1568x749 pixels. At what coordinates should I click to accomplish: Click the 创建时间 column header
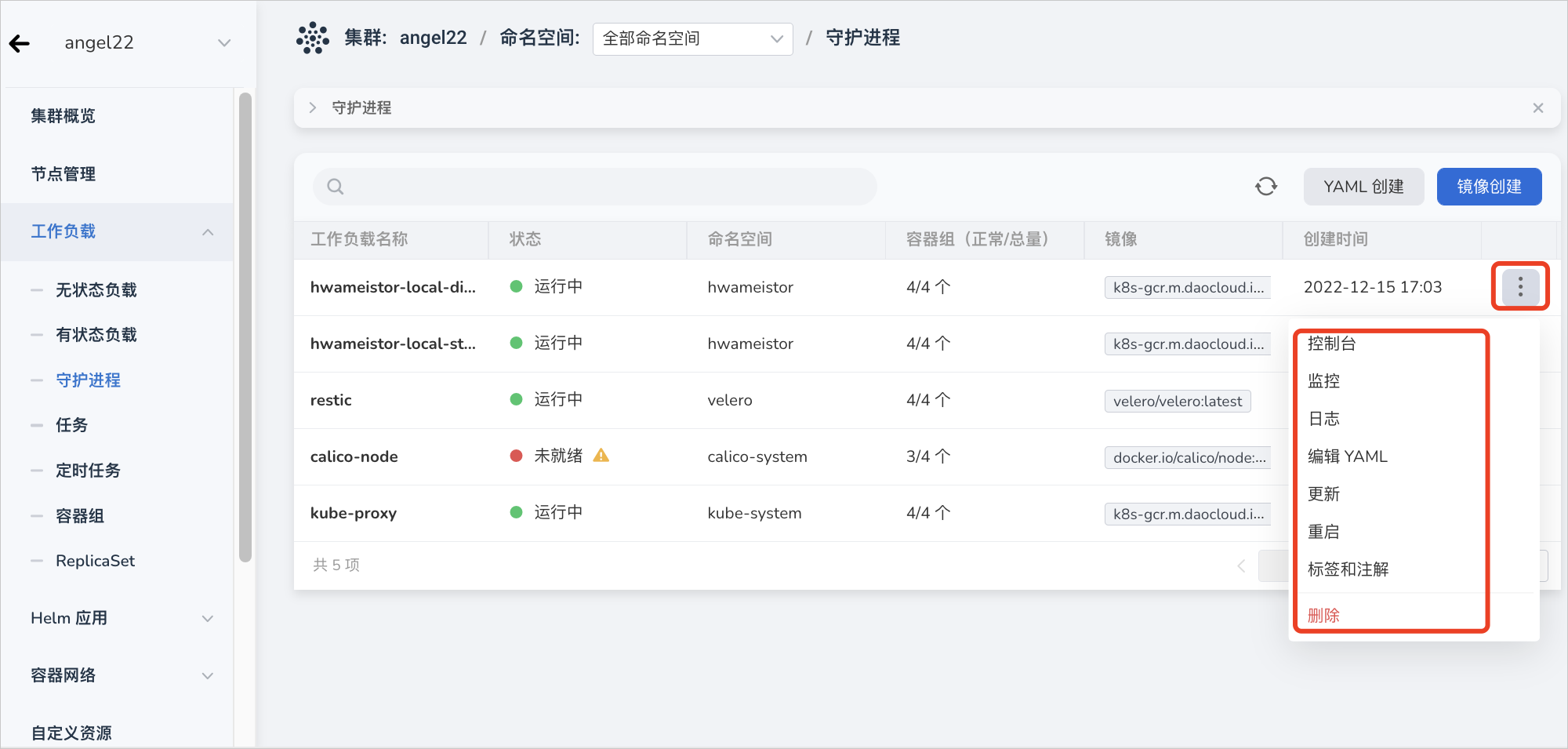click(x=1336, y=239)
